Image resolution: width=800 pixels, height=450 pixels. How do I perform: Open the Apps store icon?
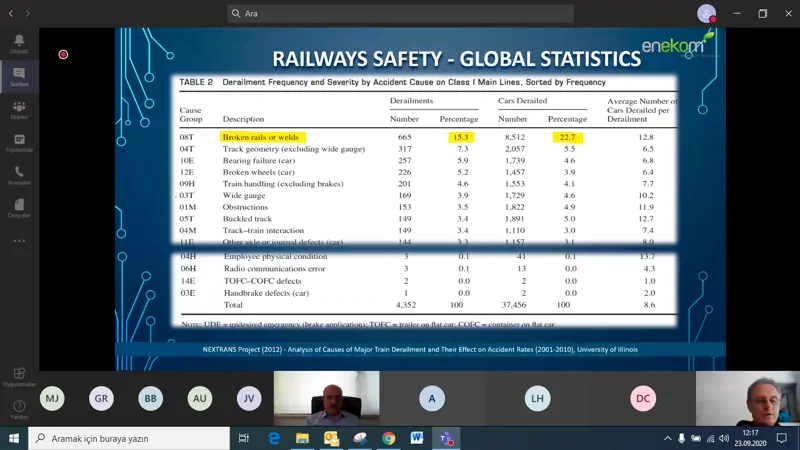(19, 377)
